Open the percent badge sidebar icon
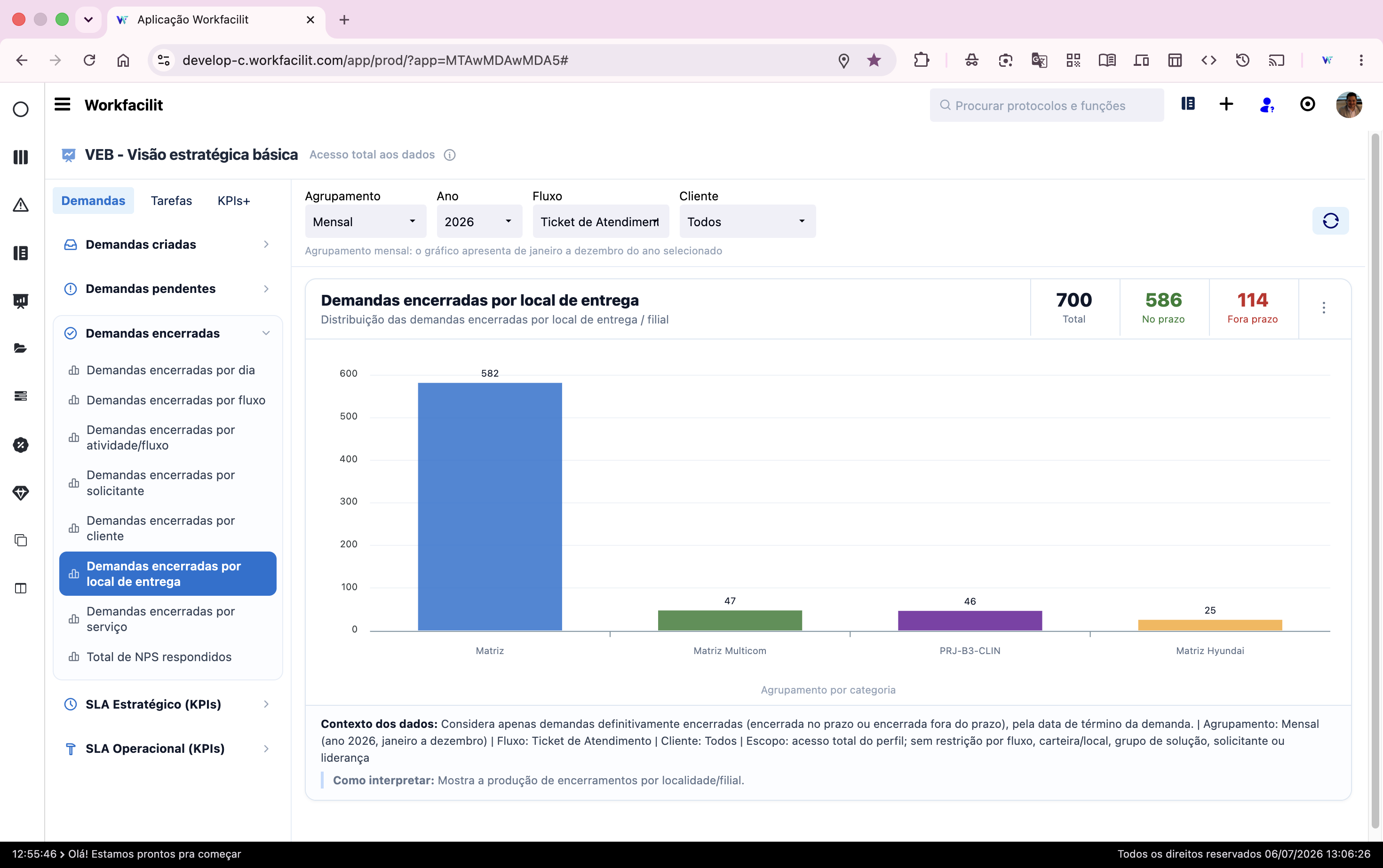The width and height of the screenshot is (1383, 868). coord(21,444)
